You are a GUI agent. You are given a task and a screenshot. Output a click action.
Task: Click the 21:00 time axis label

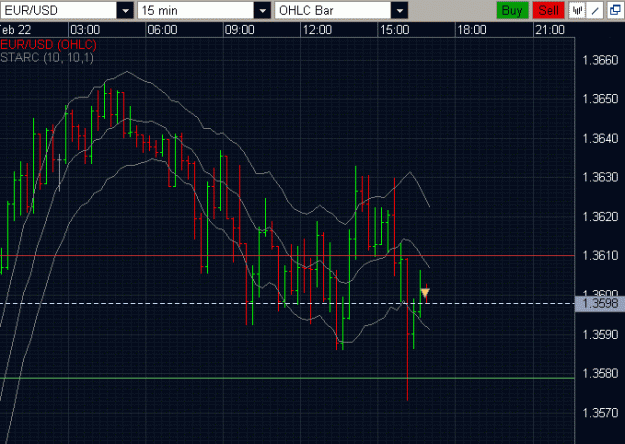[550, 30]
